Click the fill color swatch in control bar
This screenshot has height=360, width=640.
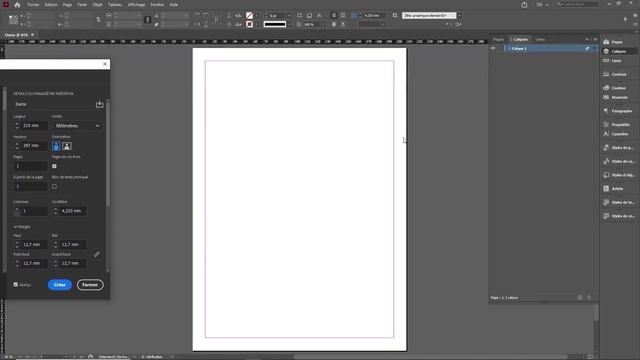249,16
